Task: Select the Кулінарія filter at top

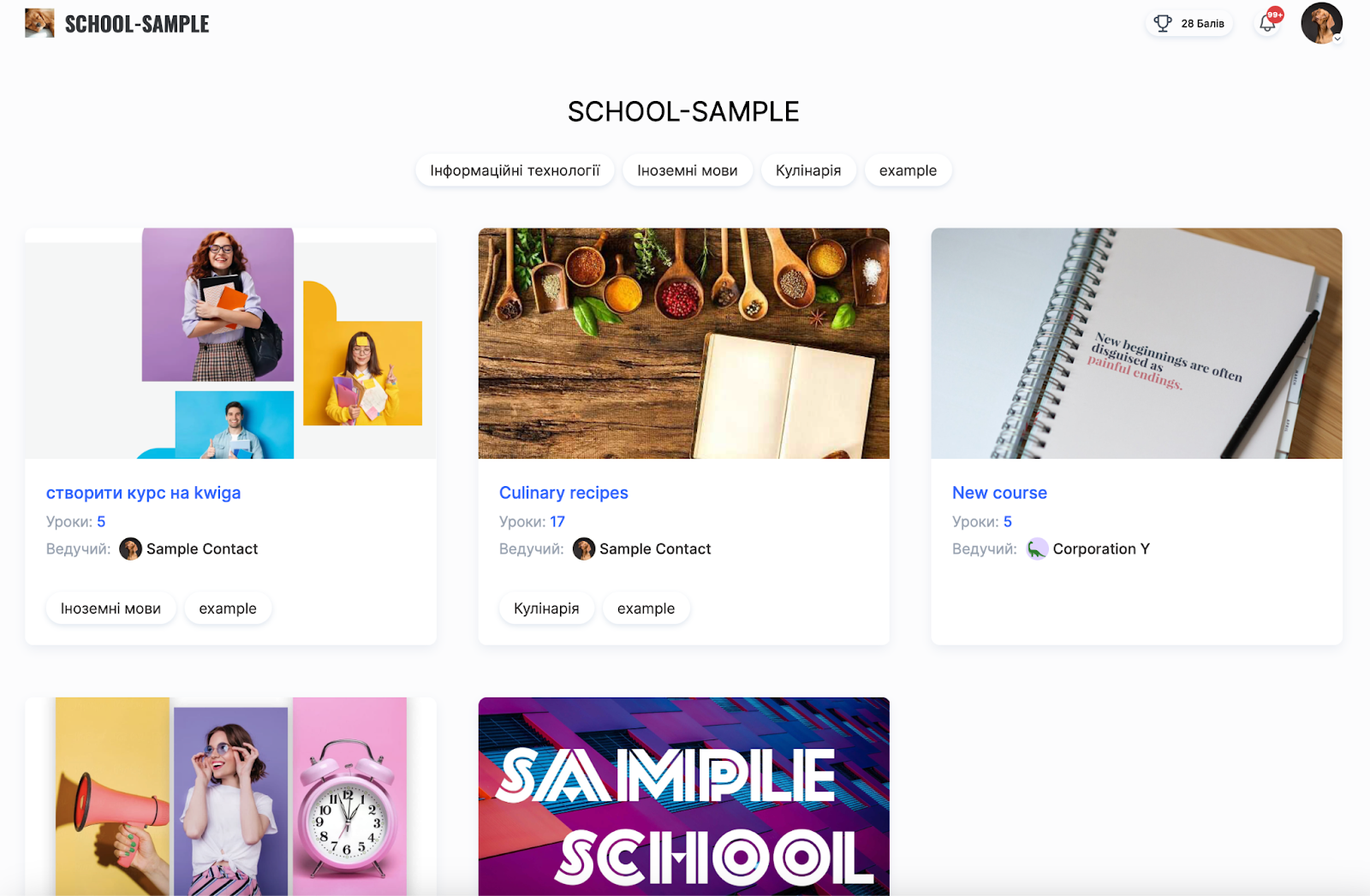Action: (x=808, y=170)
